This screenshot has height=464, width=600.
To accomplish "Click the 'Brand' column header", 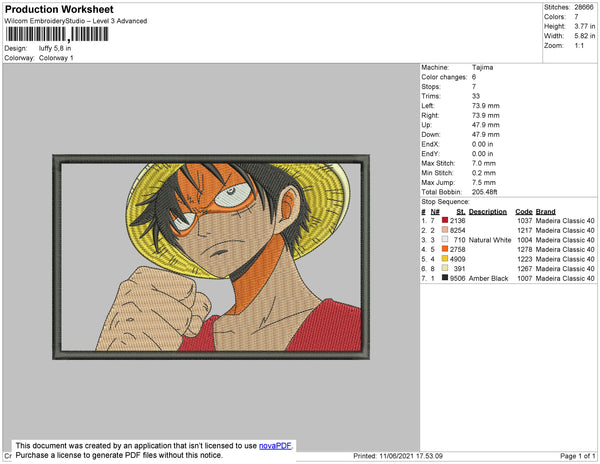I will pyautogui.click(x=545, y=212).
